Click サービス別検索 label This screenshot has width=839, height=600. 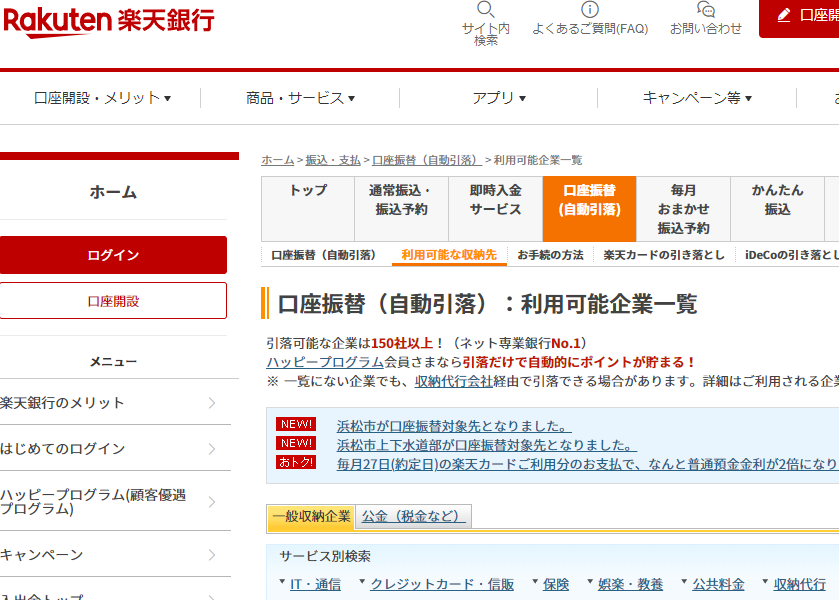pyautogui.click(x=325, y=557)
